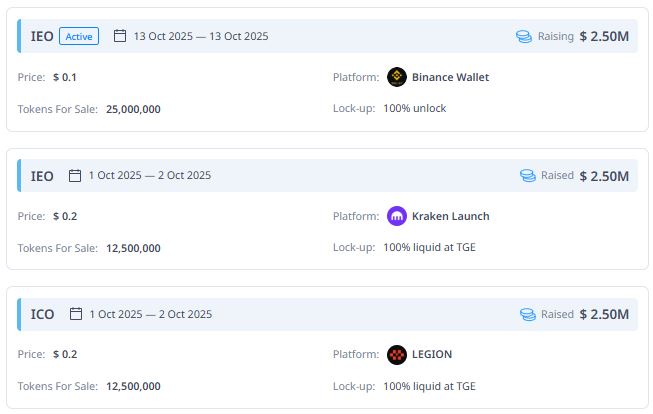Click the $ 0.1 price value
653x414 pixels.
tap(65, 77)
